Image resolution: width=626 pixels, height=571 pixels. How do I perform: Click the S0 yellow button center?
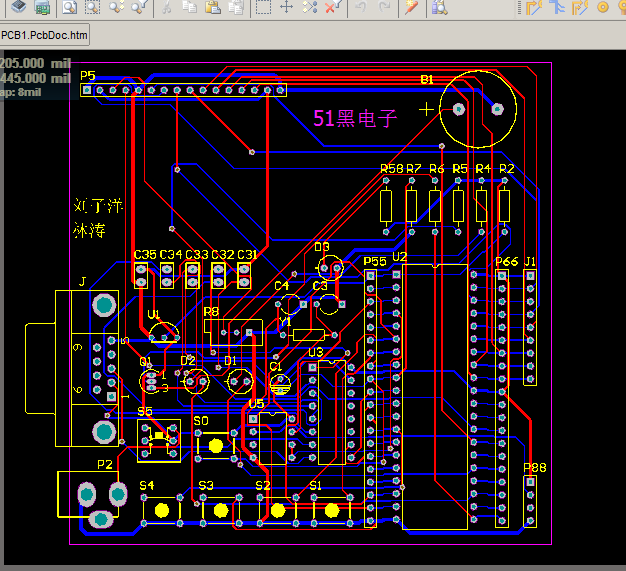(x=216, y=446)
